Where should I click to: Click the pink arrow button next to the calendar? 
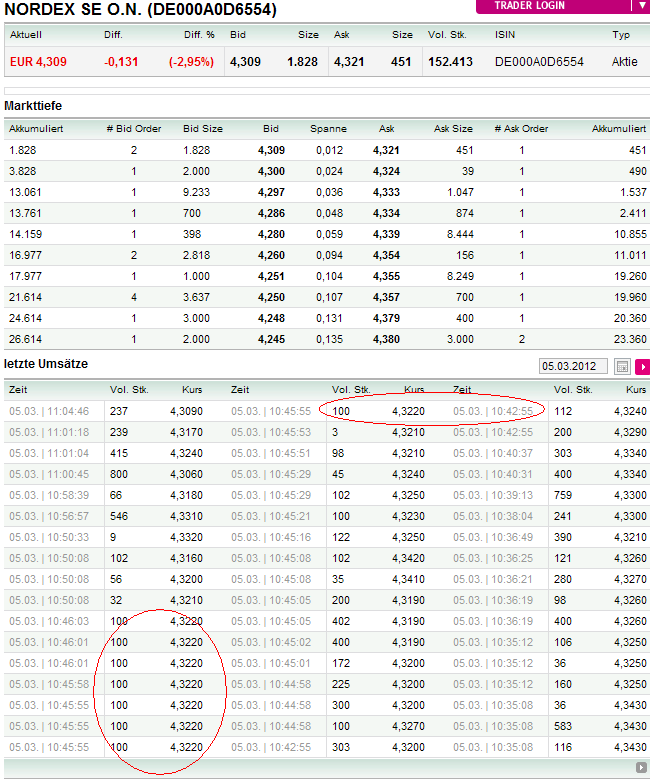click(x=643, y=367)
